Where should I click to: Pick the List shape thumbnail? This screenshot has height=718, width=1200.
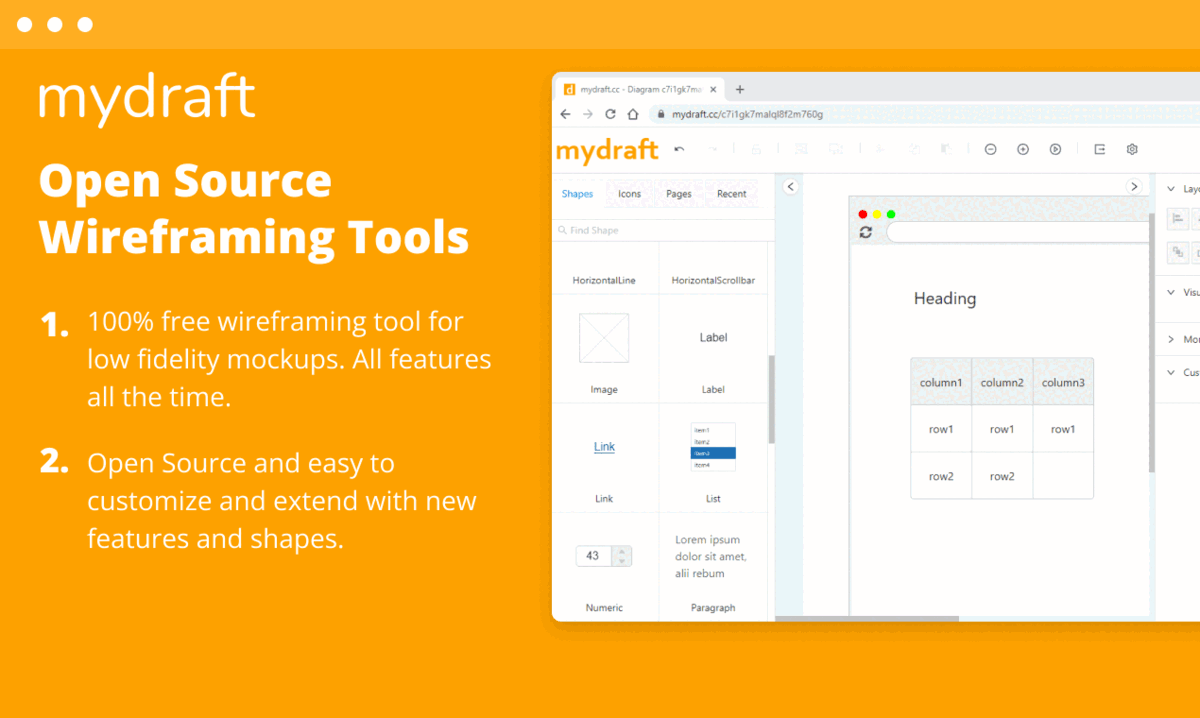click(713, 447)
